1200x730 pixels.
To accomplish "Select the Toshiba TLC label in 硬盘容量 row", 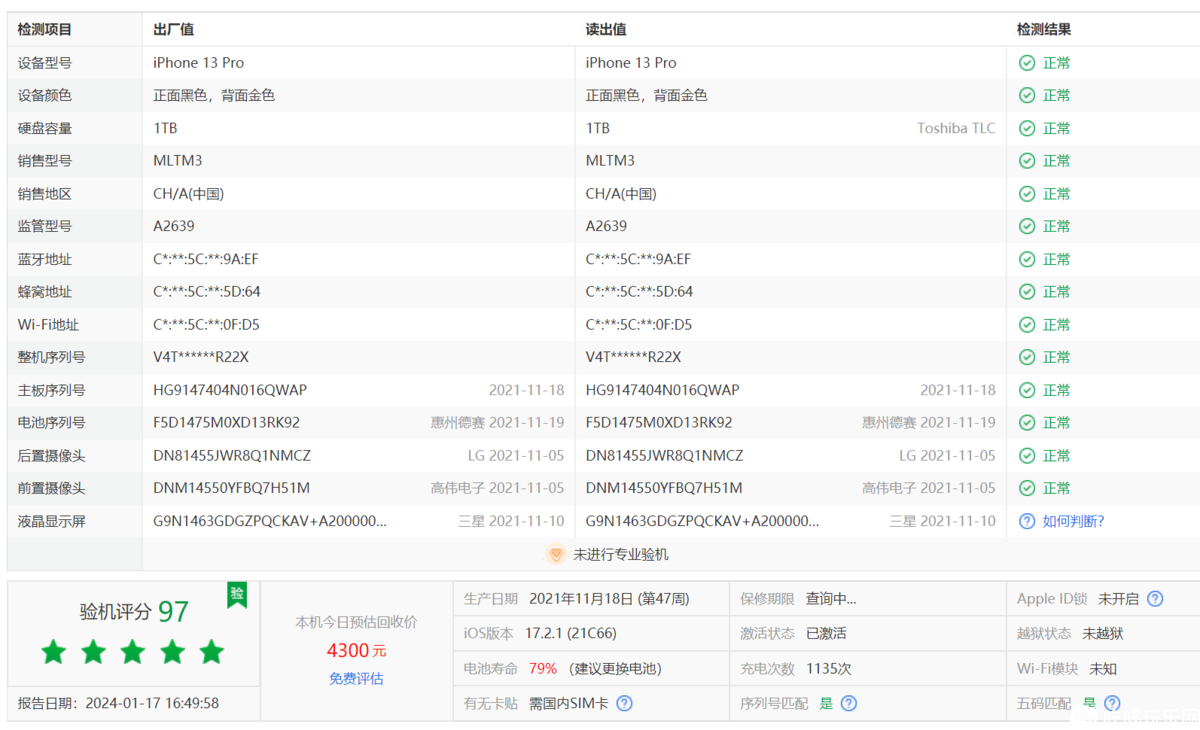I will tap(956, 128).
